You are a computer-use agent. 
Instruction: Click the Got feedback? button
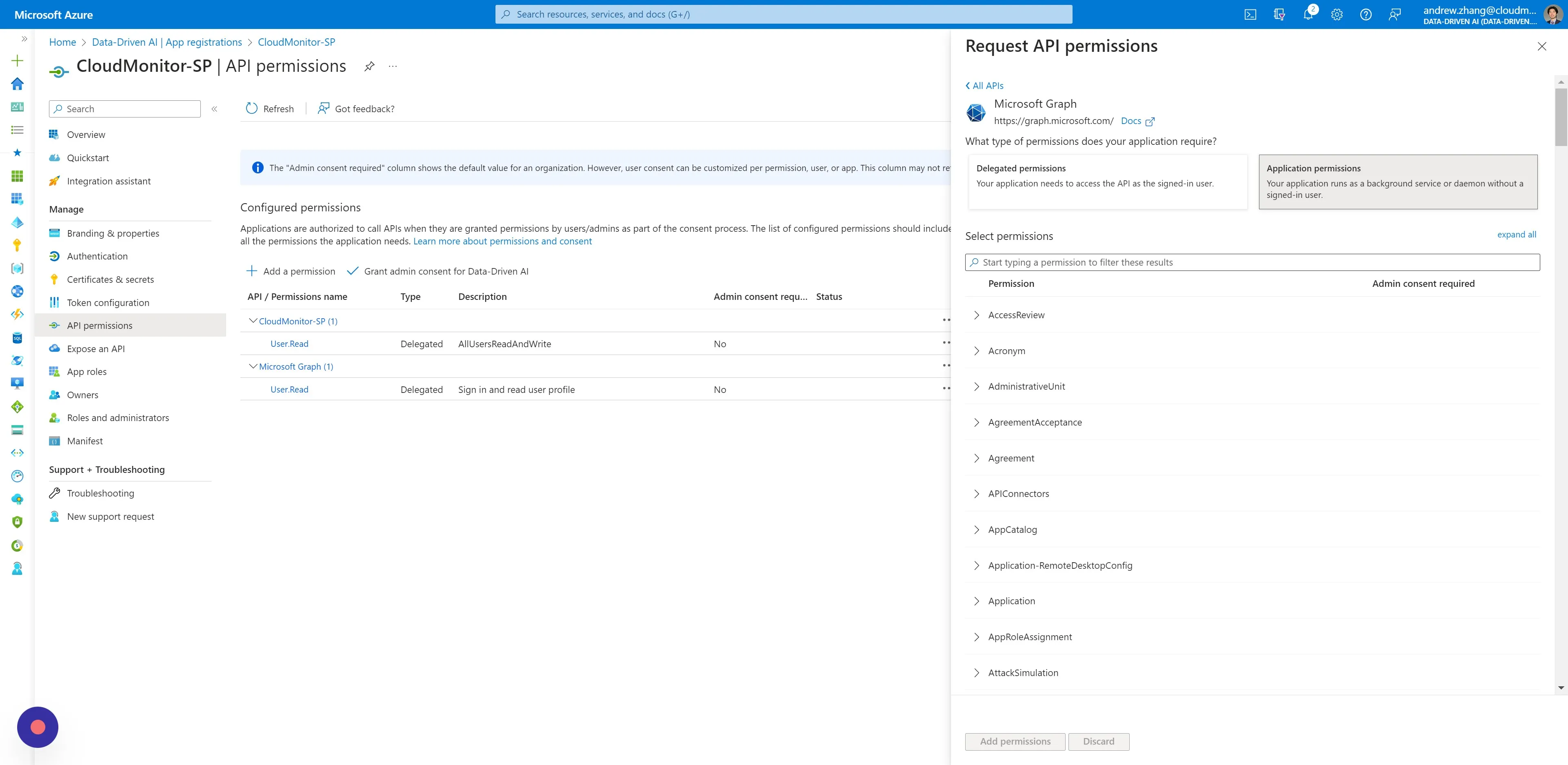point(356,109)
